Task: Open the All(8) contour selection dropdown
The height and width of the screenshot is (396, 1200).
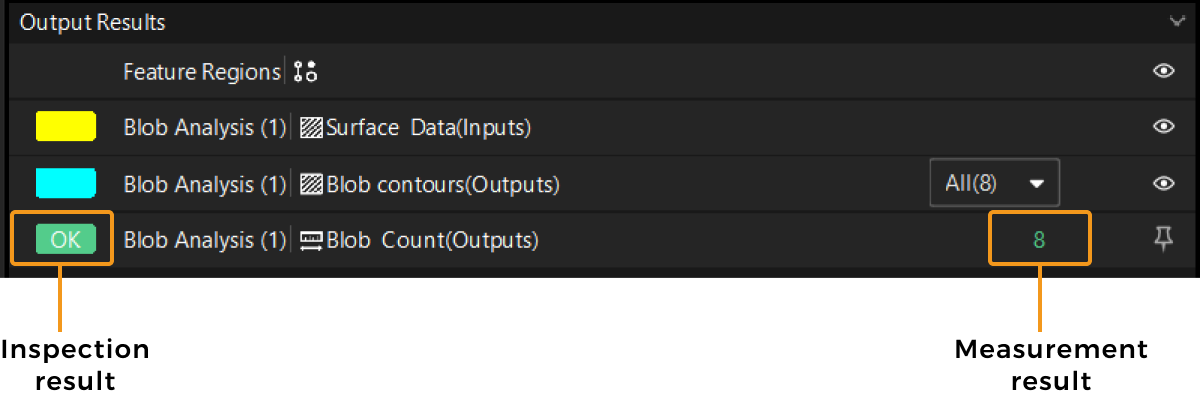Action: coord(994,184)
